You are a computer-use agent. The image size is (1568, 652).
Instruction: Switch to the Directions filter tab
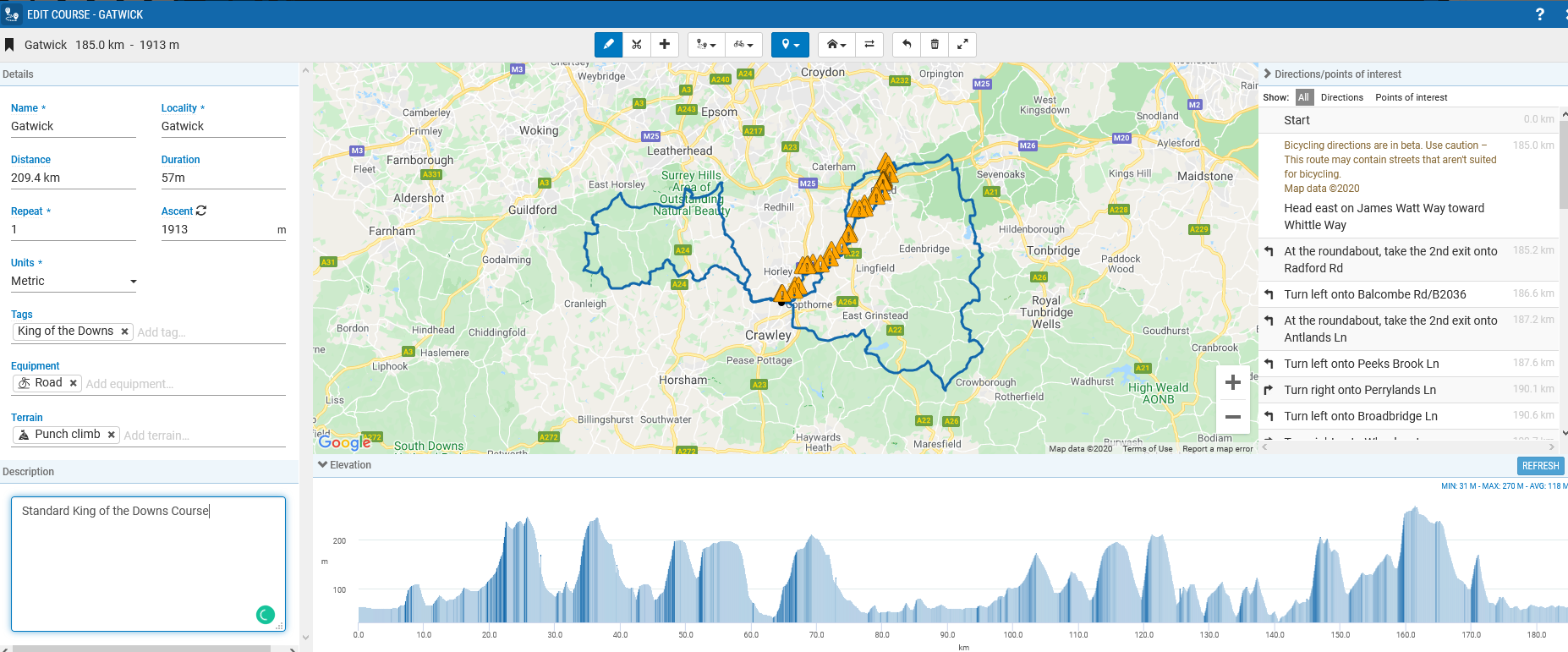click(x=1341, y=97)
